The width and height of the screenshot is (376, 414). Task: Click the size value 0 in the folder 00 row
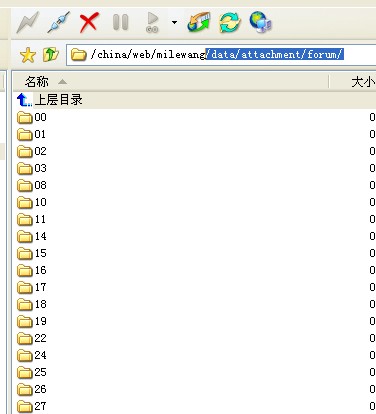(372, 117)
